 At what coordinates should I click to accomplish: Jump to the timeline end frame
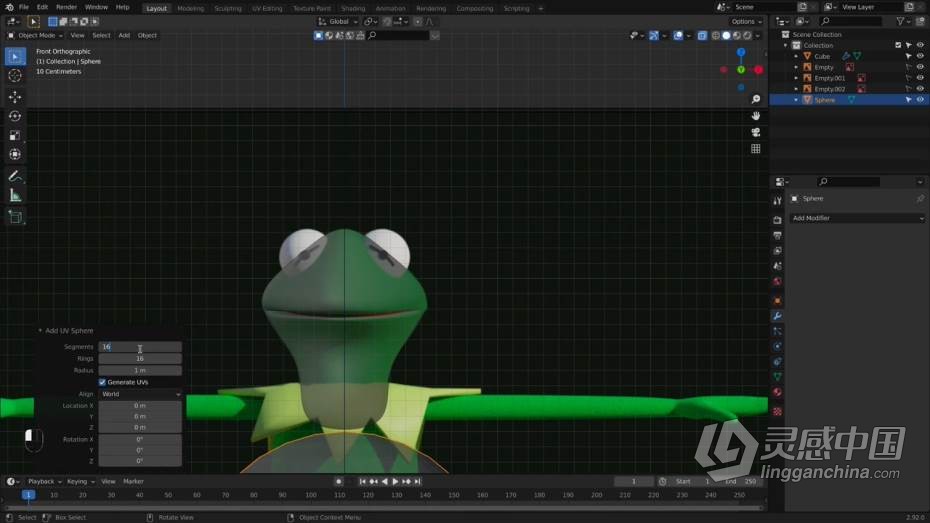[418, 481]
